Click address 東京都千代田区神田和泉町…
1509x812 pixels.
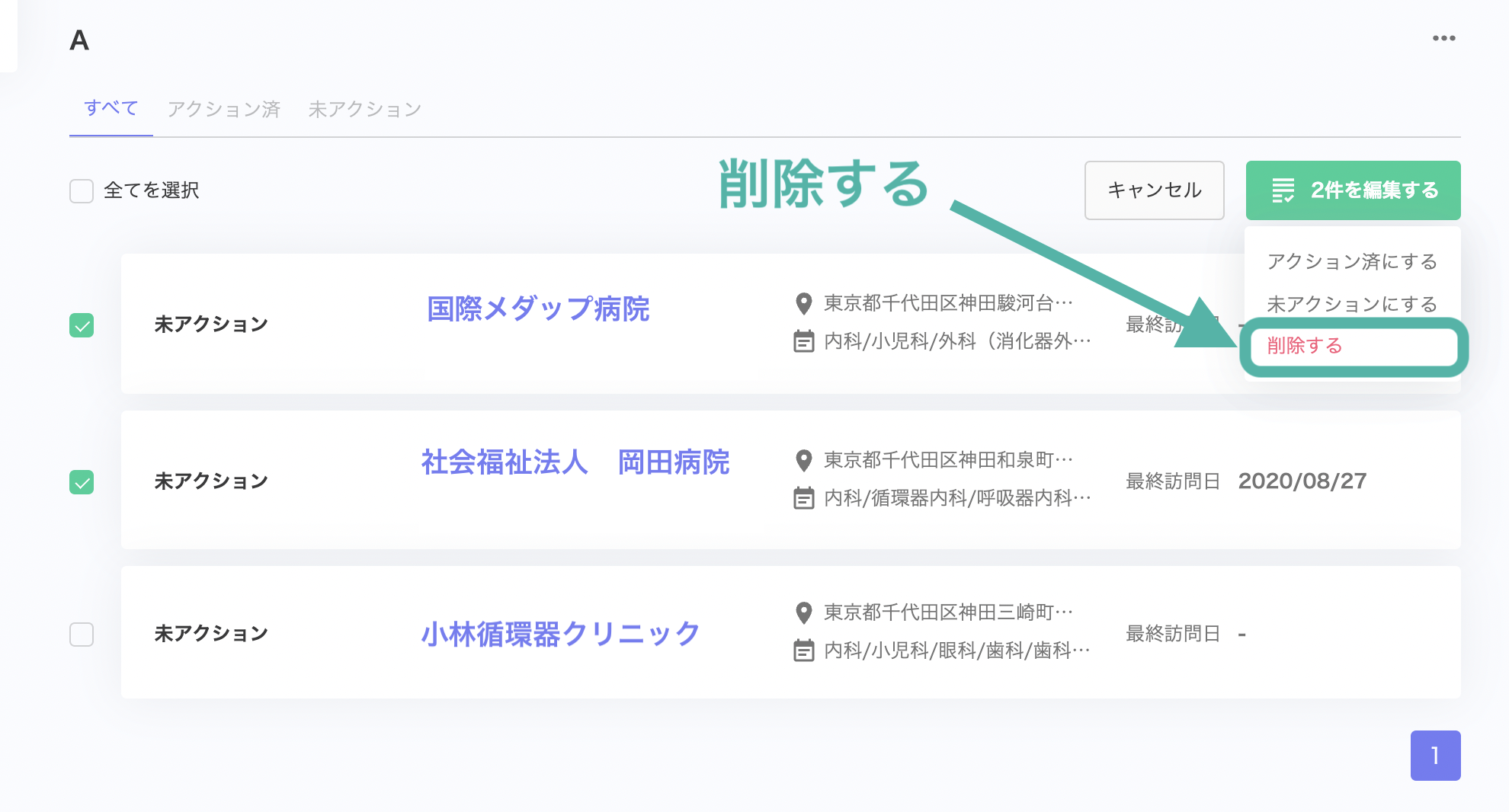(948, 460)
